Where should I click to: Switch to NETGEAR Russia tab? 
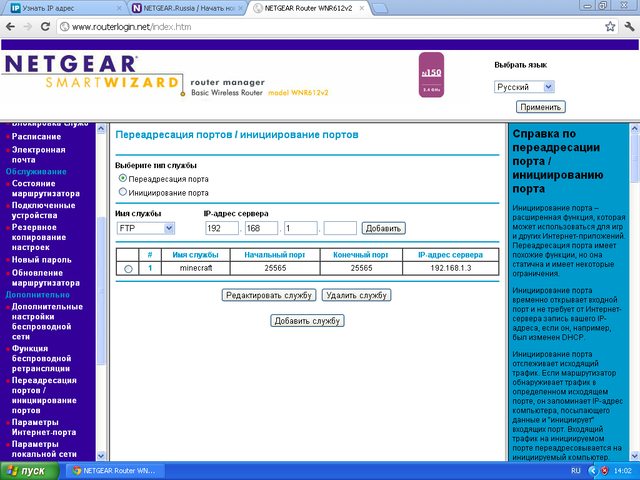pyautogui.click(x=186, y=8)
